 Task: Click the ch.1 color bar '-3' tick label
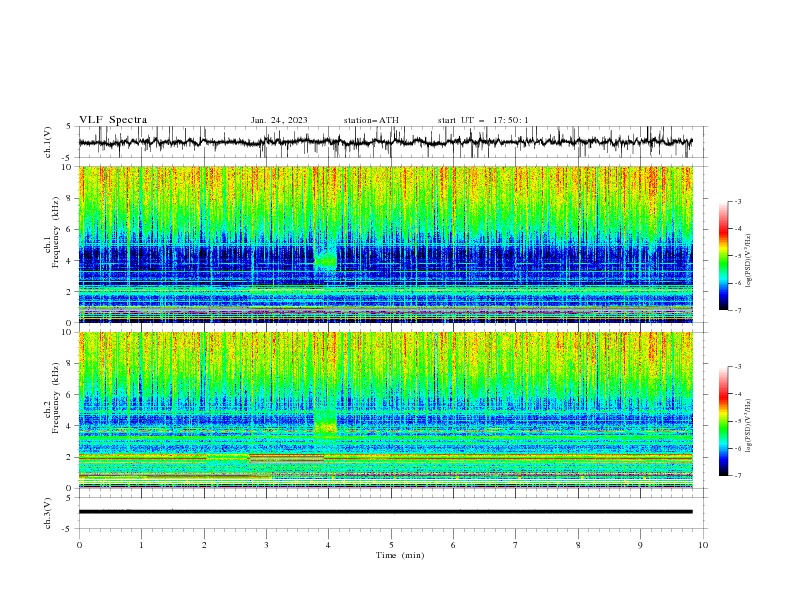pyautogui.click(x=737, y=201)
